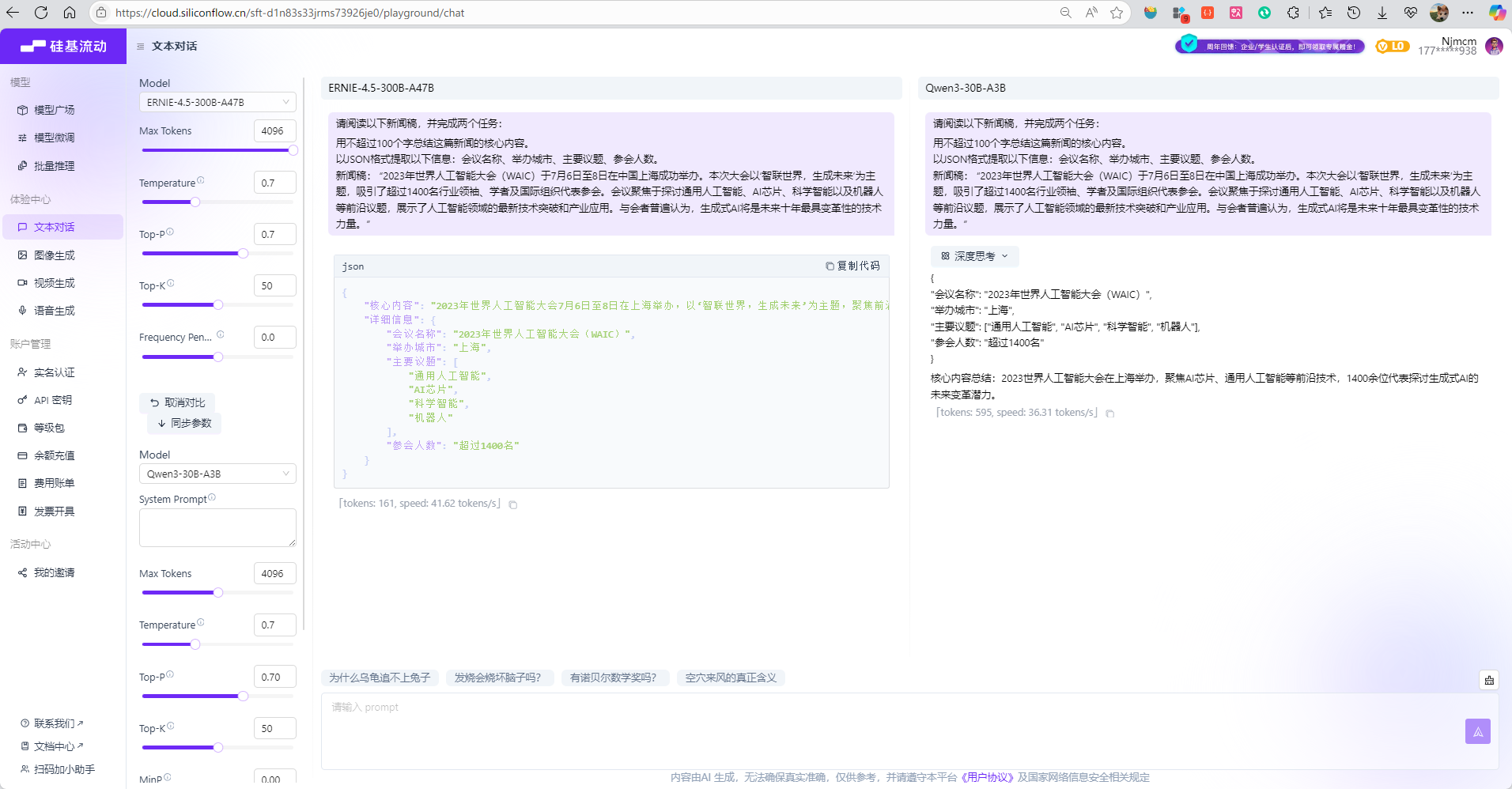The height and width of the screenshot is (789, 1512).
Task: Copy ERNIE response using copy icon
Action: pyautogui.click(x=513, y=504)
